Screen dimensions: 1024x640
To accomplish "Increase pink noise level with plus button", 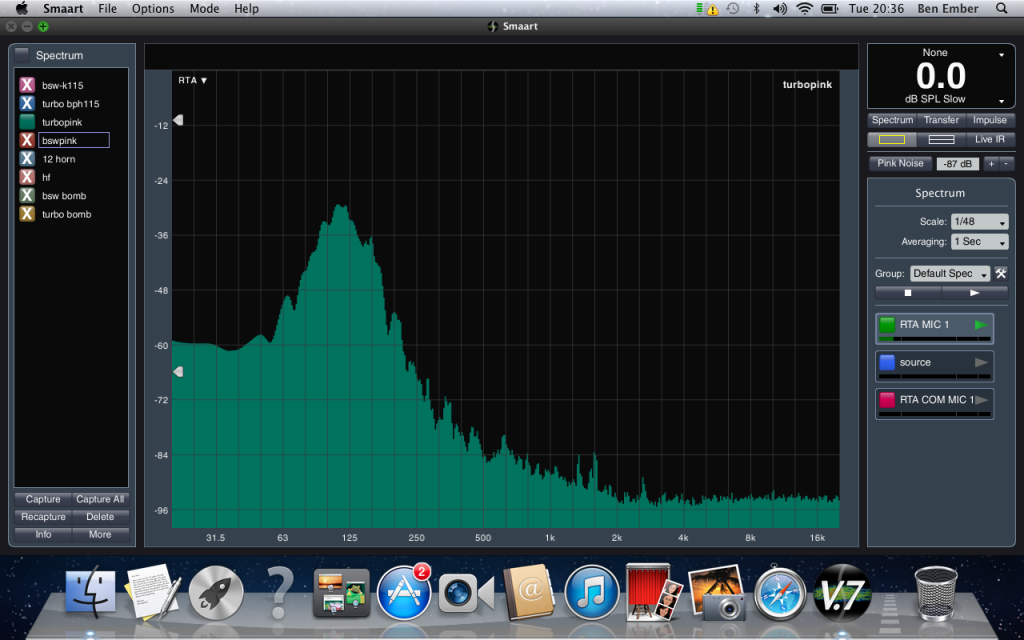I will point(991,163).
